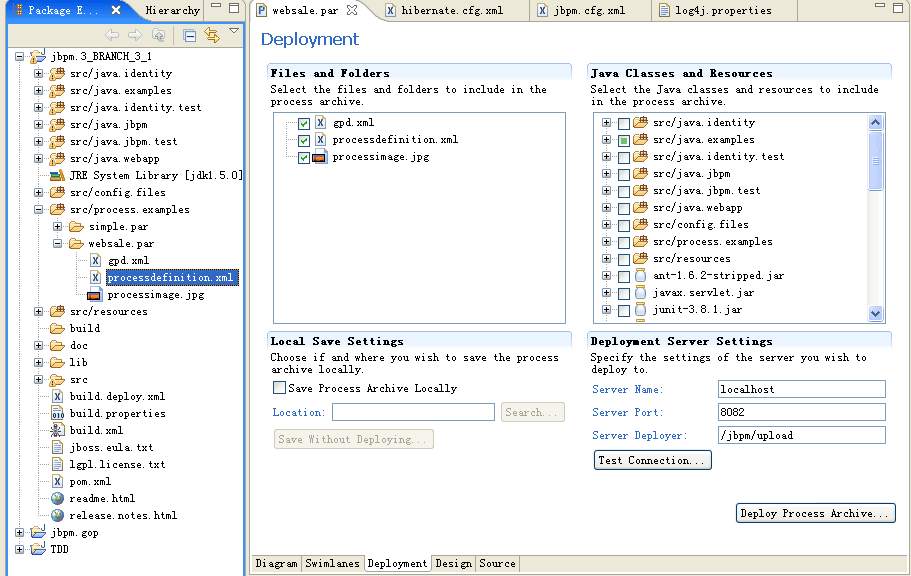This screenshot has height=576, width=911.
Task: Close the Package Explorer view with X
Action: point(116,10)
